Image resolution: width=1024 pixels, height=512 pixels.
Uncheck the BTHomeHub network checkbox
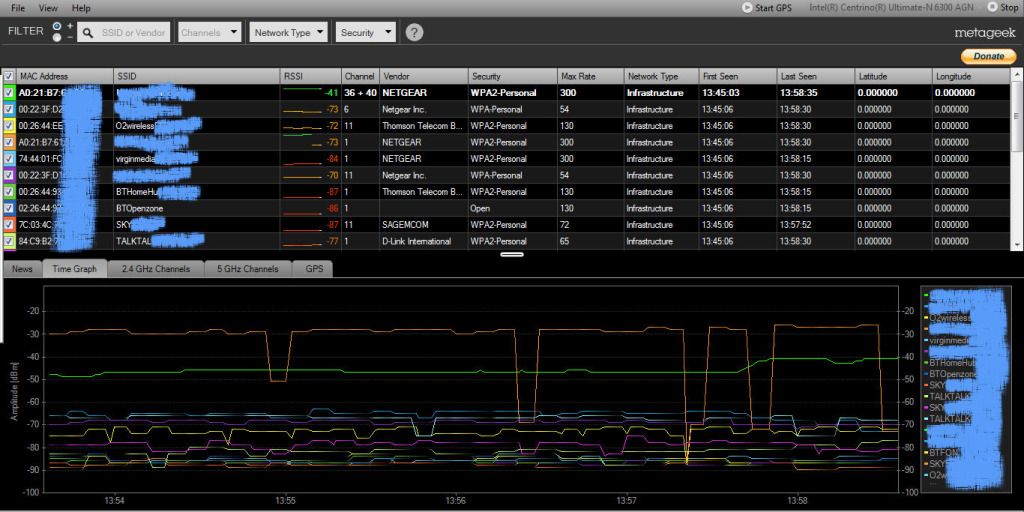(x=8, y=191)
